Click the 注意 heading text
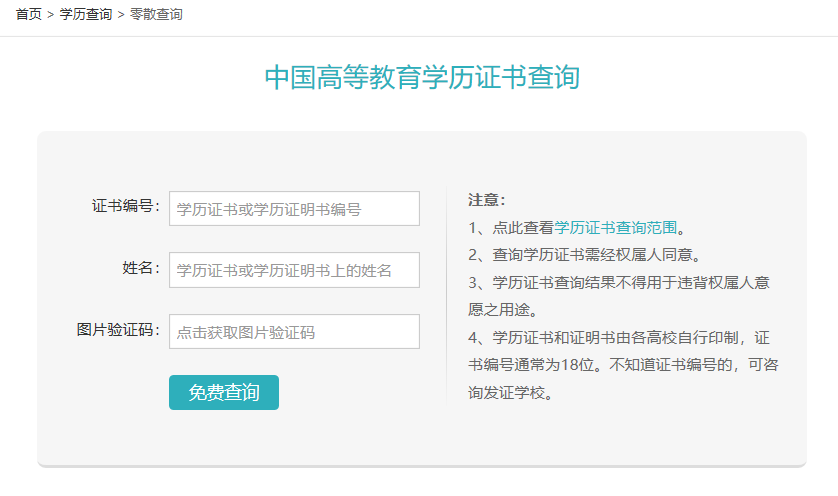 click(x=487, y=200)
